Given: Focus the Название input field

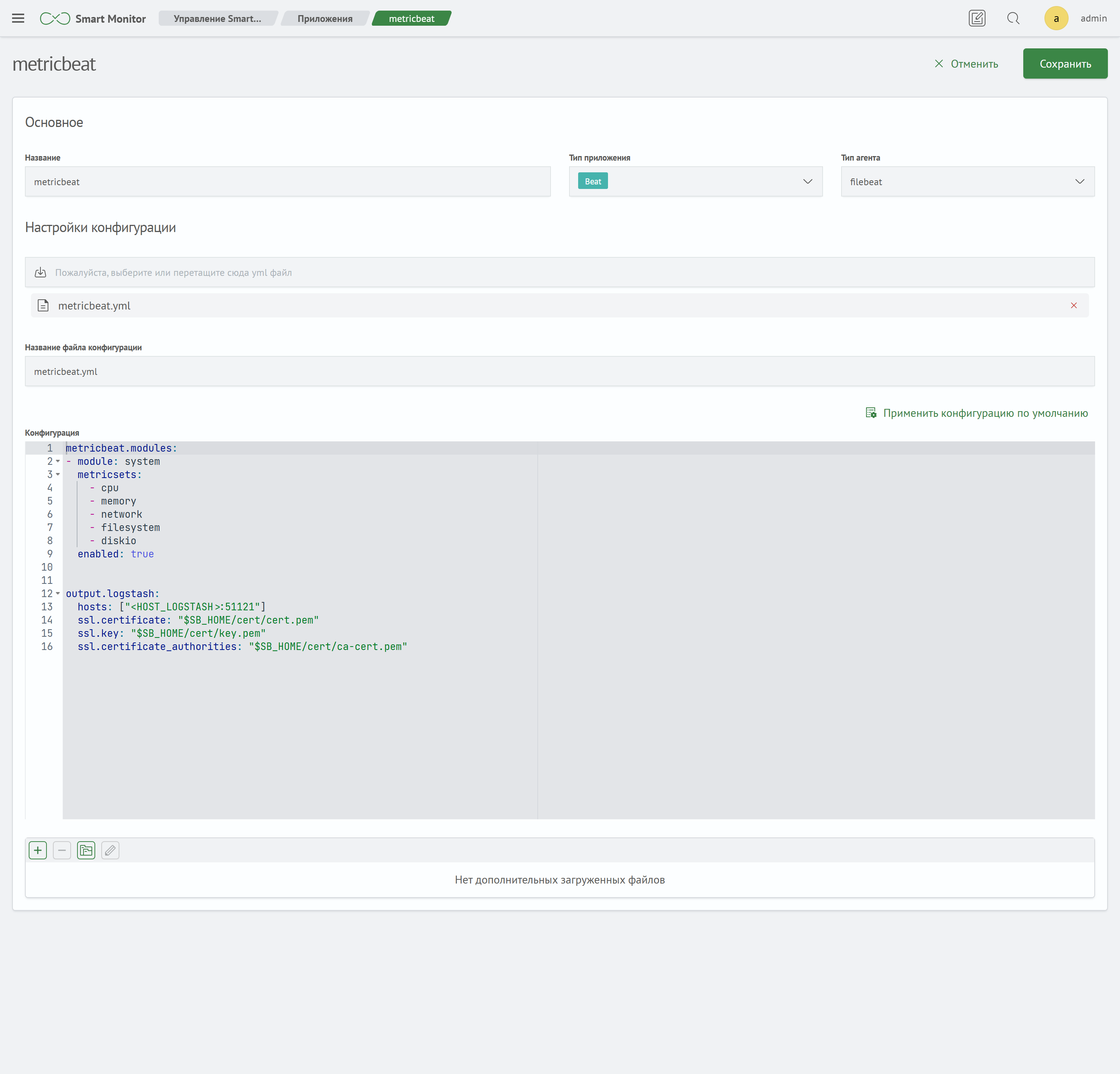Looking at the screenshot, I should coord(288,181).
